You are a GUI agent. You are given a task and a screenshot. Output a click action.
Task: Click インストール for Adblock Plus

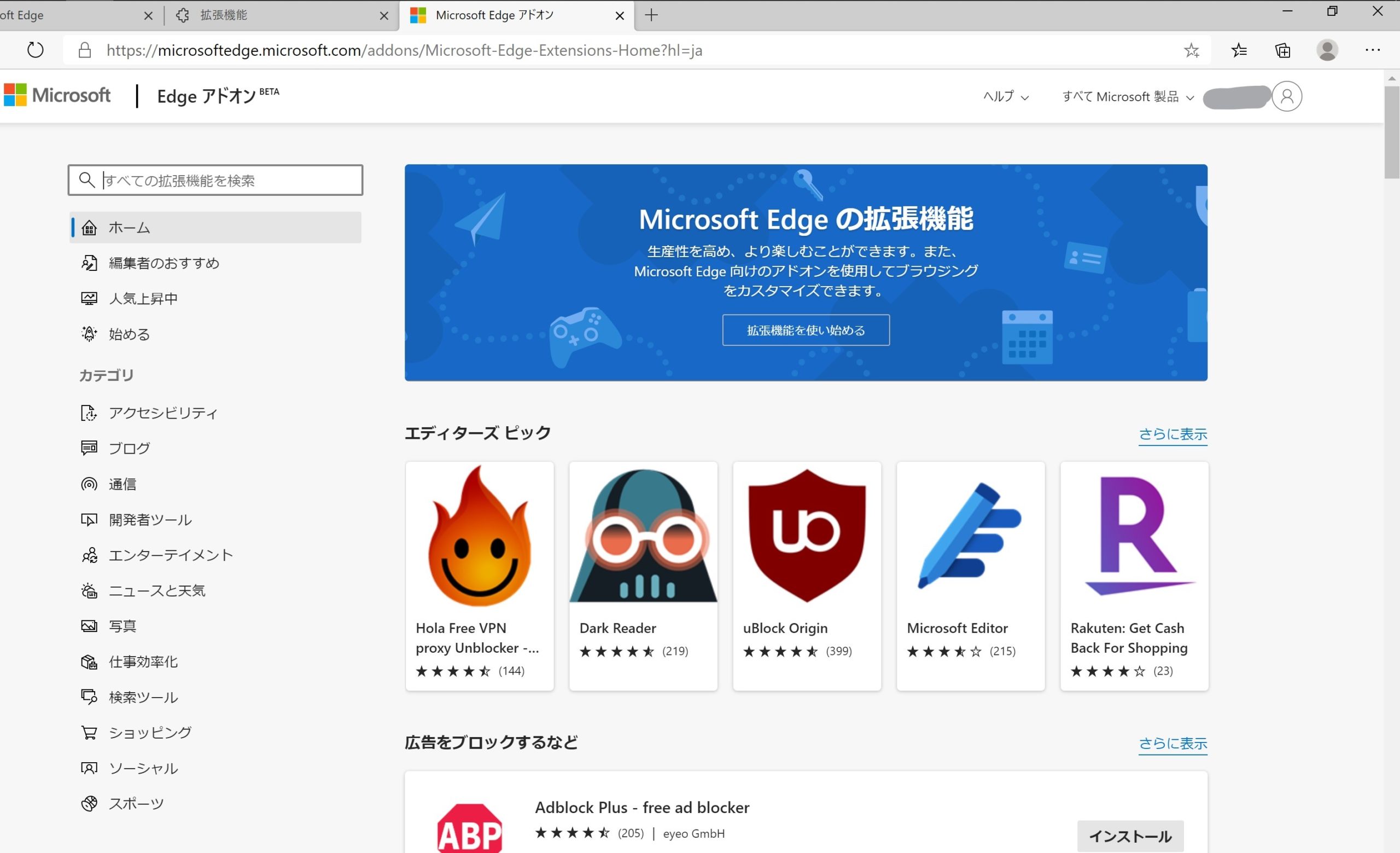click(1130, 836)
